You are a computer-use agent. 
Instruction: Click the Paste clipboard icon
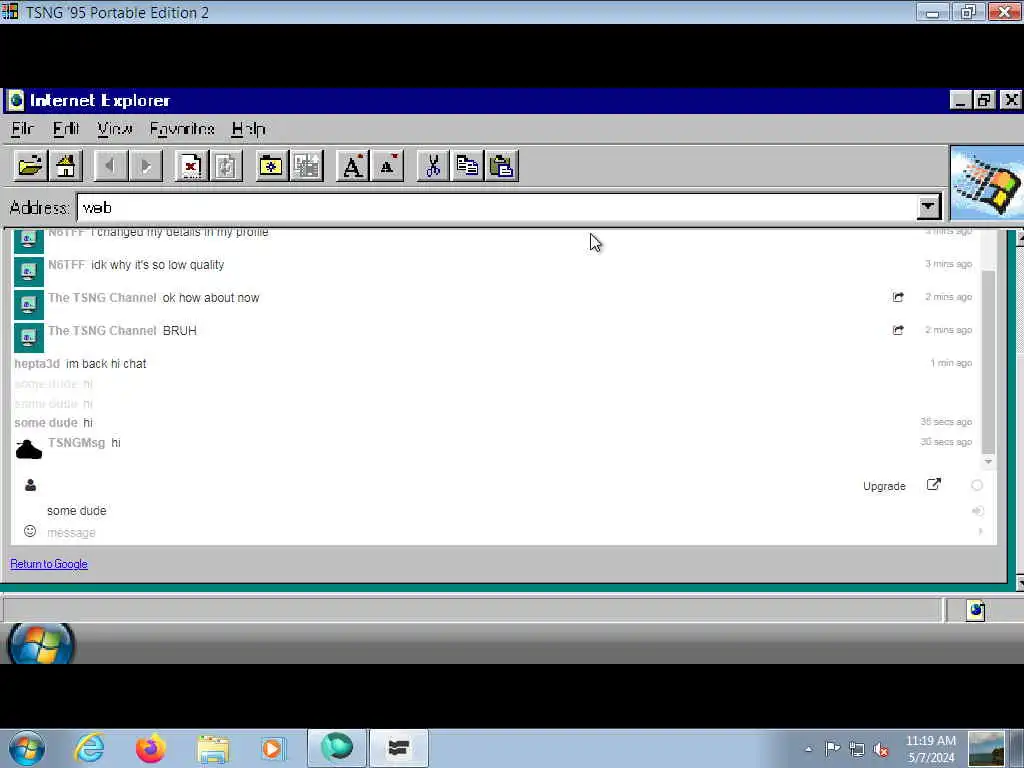click(502, 166)
